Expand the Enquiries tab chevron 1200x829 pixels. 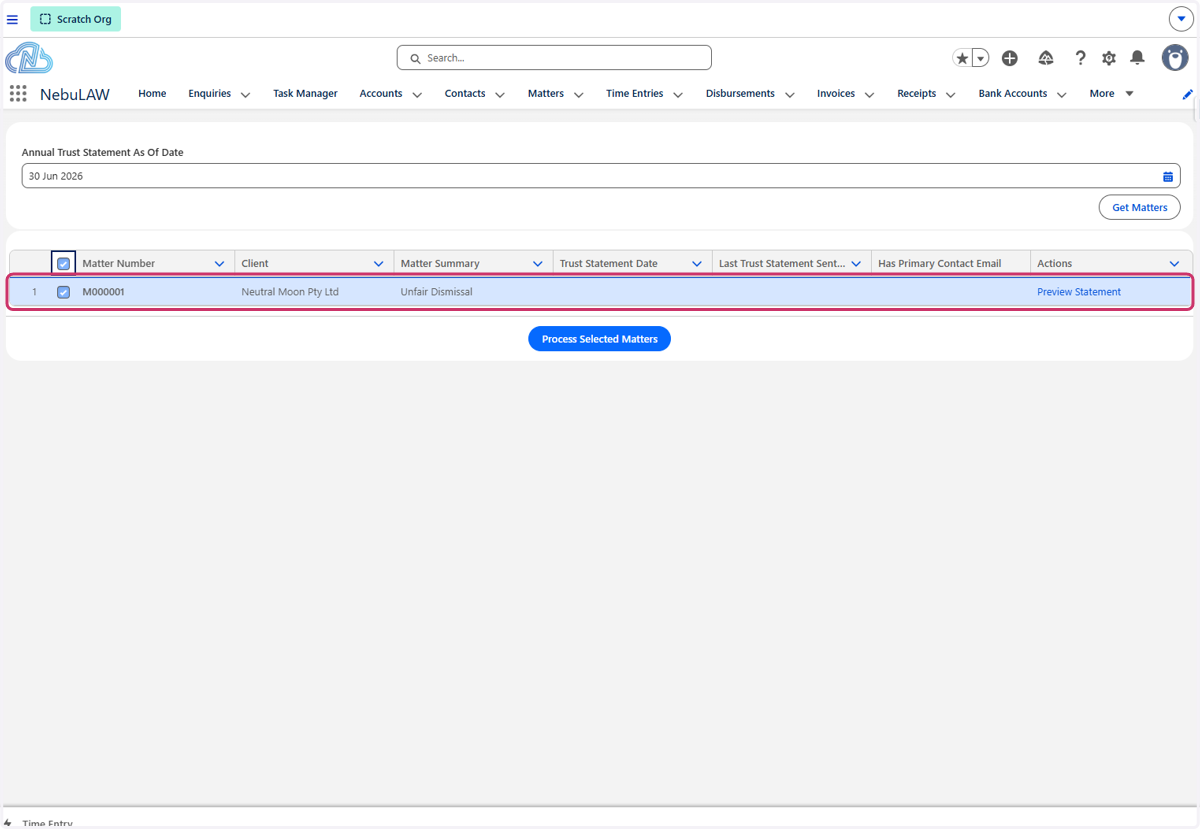pos(245,94)
